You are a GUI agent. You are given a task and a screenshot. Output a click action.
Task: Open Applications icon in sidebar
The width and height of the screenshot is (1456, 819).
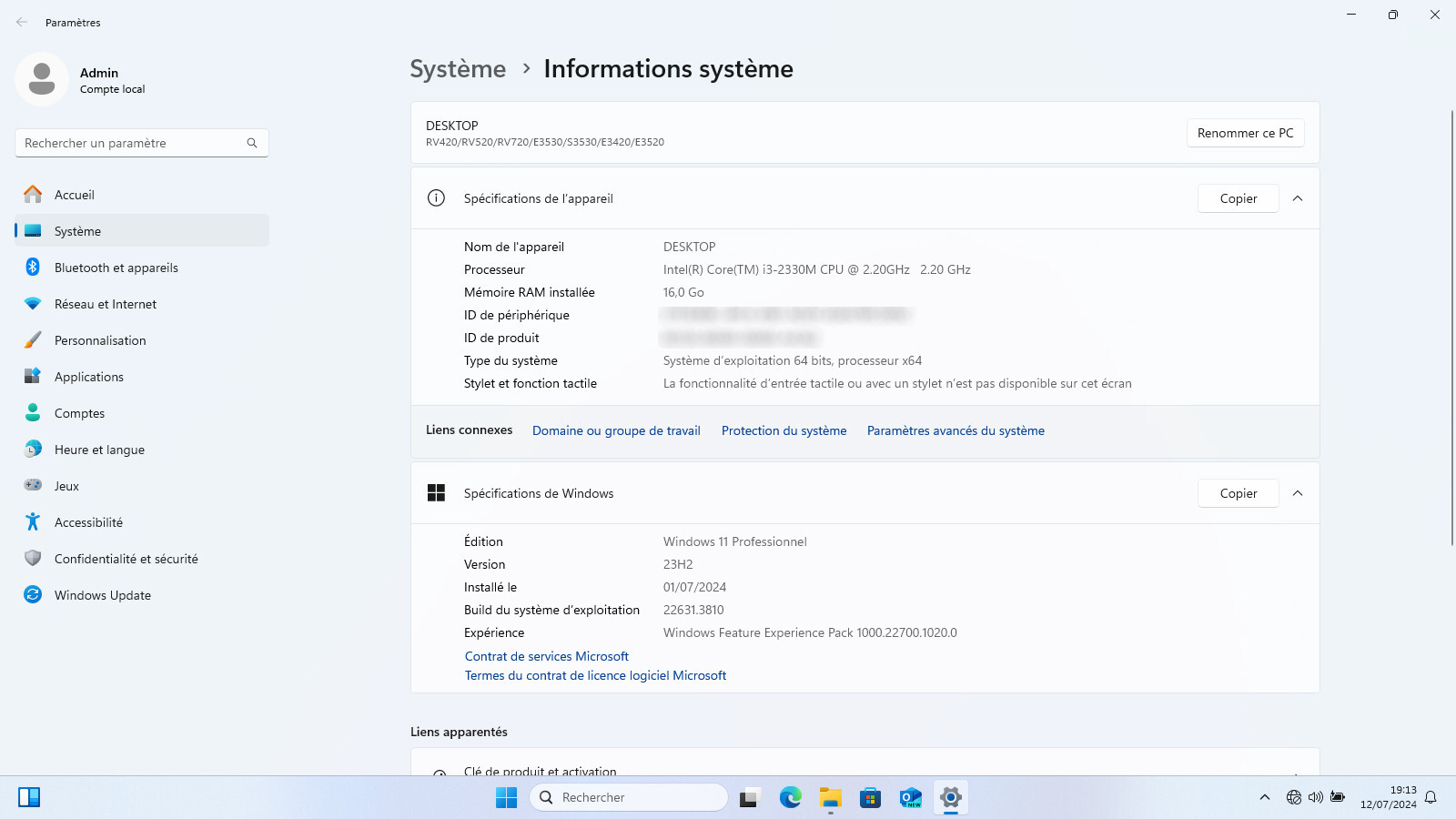(x=33, y=376)
